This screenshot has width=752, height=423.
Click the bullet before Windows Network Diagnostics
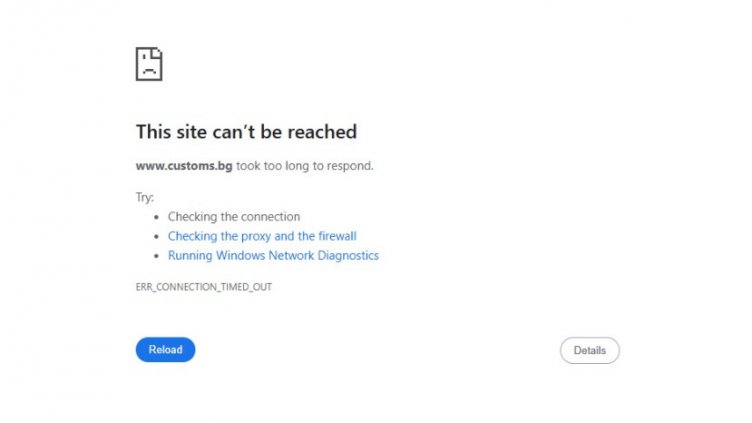coord(156,256)
